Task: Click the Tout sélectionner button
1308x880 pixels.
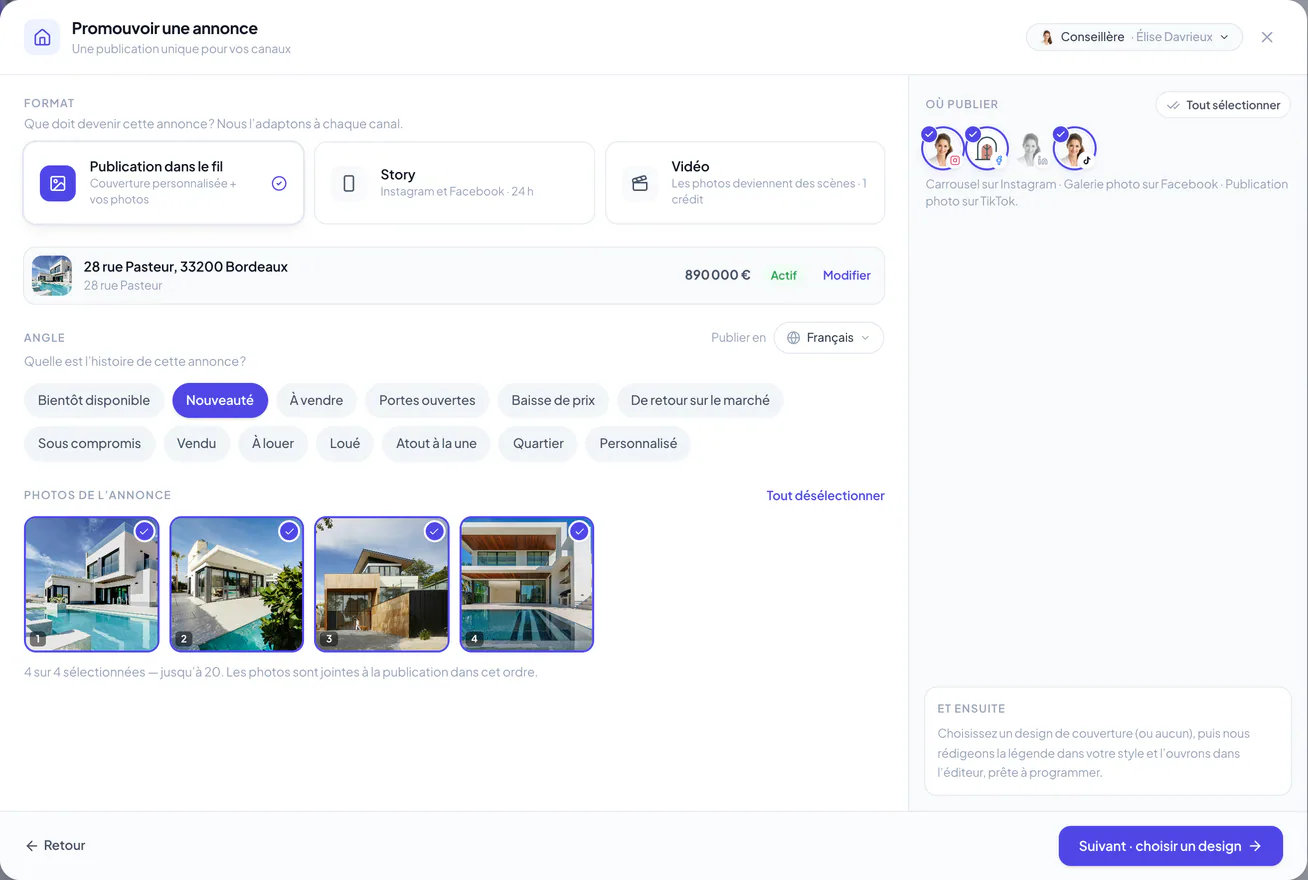Action: tap(1223, 105)
